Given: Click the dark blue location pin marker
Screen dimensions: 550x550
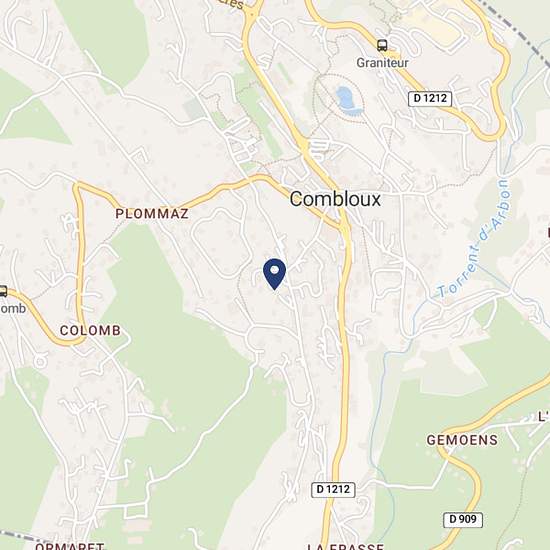Looking at the screenshot, I should pos(274,274).
